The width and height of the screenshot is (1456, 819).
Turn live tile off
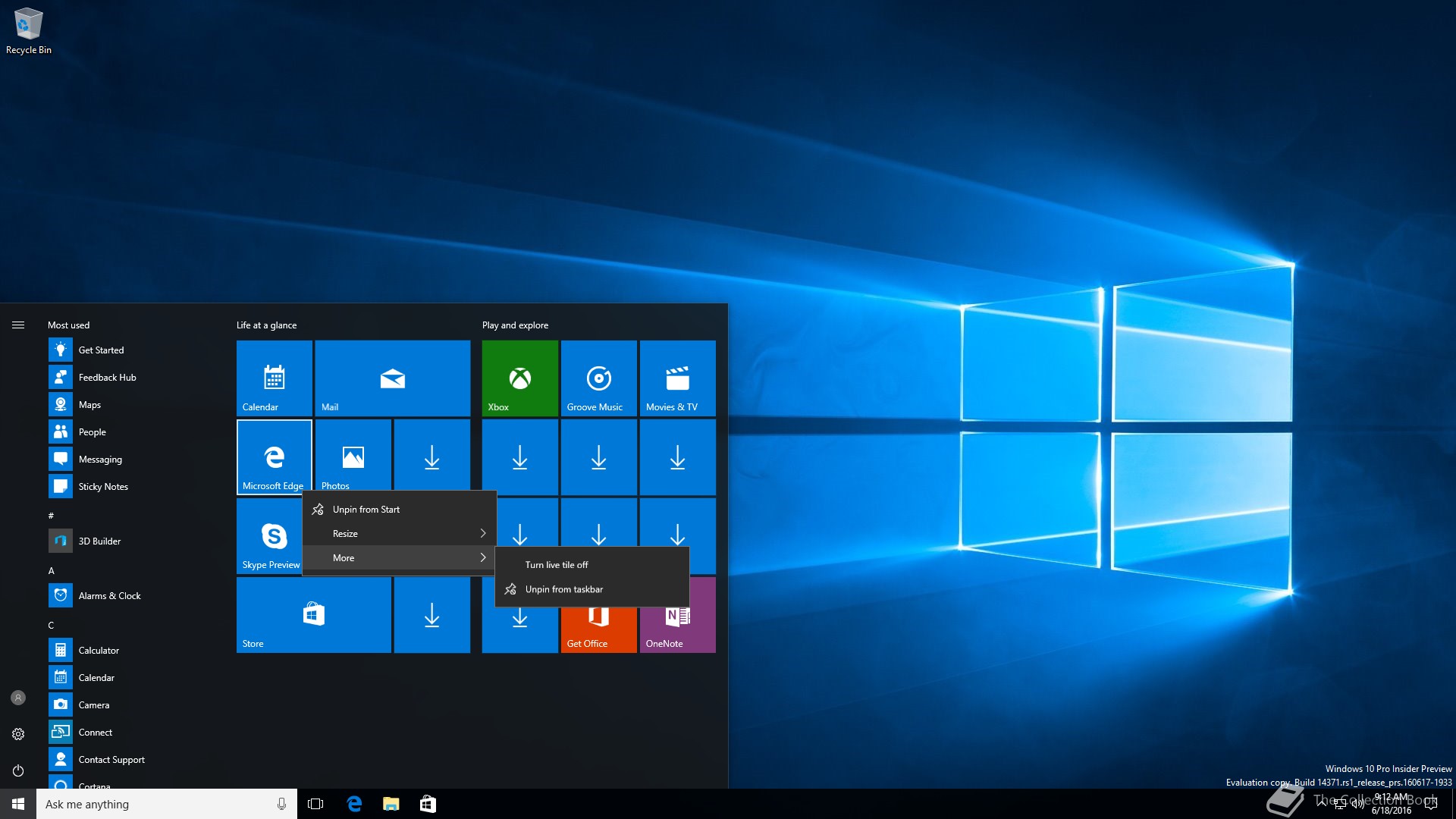pyautogui.click(x=557, y=565)
